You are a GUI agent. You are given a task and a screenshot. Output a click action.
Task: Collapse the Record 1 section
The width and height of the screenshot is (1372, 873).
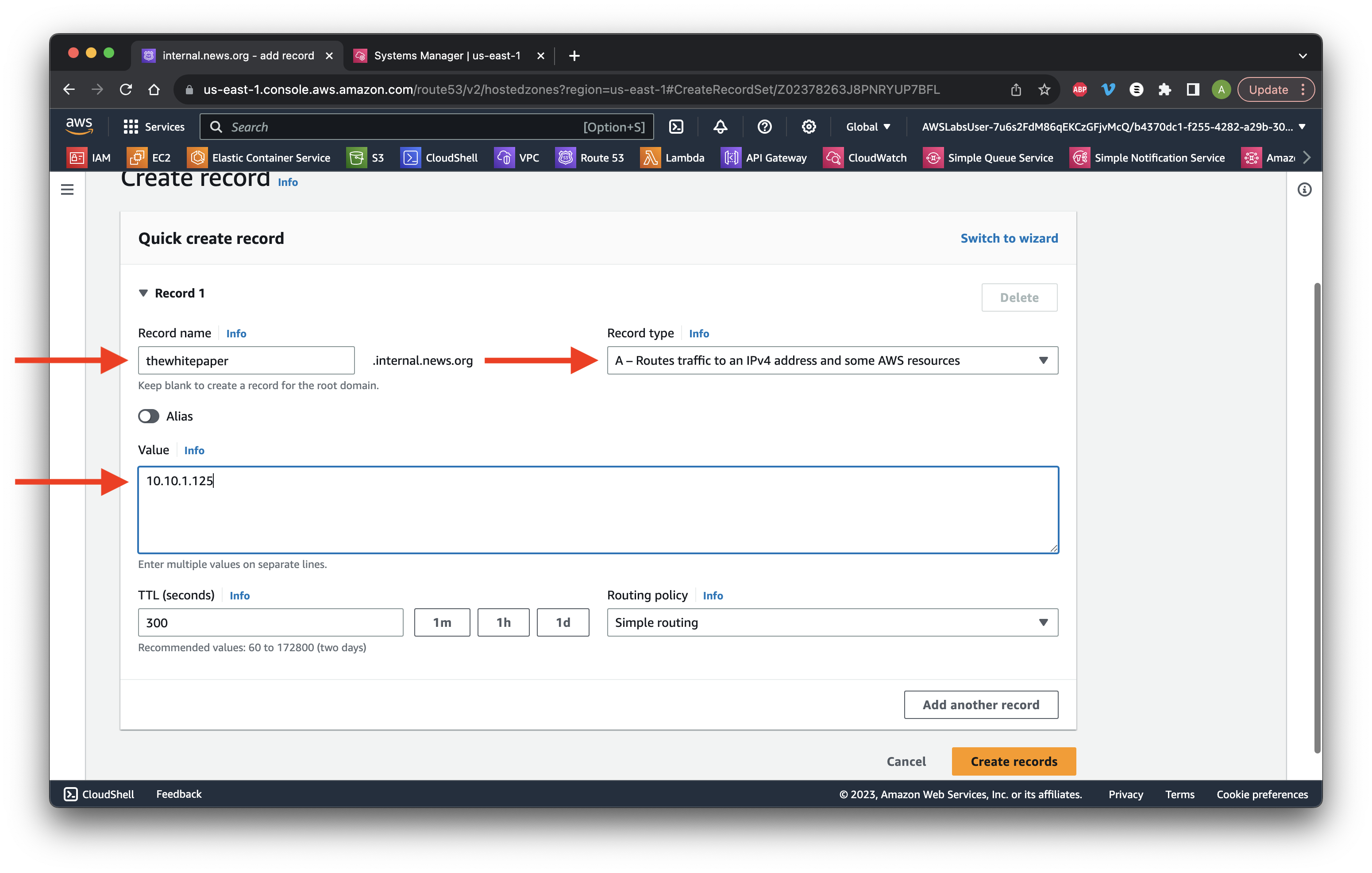click(143, 293)
